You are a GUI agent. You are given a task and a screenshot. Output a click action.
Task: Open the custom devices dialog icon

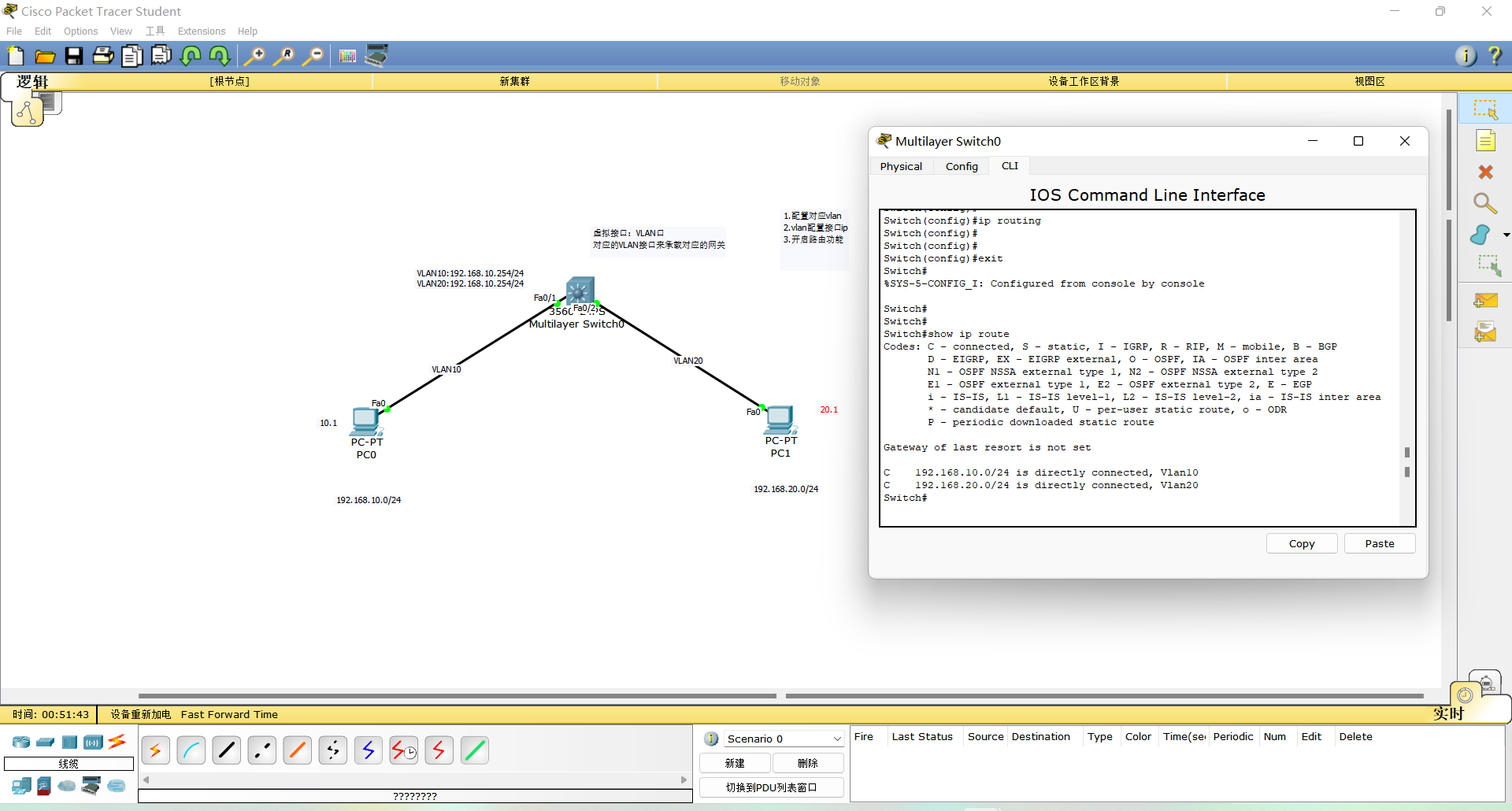coord(376,55)
